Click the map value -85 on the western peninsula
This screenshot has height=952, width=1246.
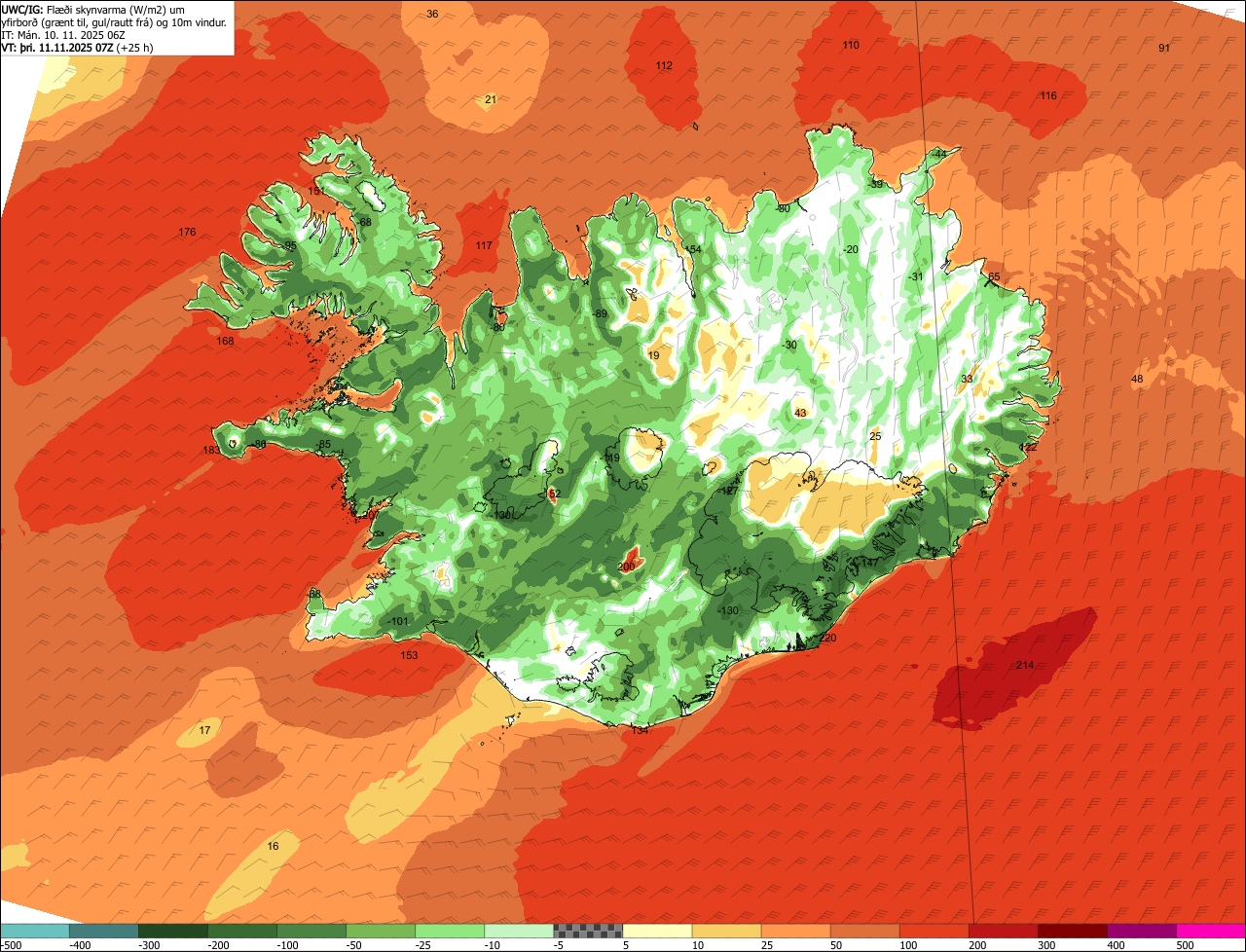tap(323, 445)
